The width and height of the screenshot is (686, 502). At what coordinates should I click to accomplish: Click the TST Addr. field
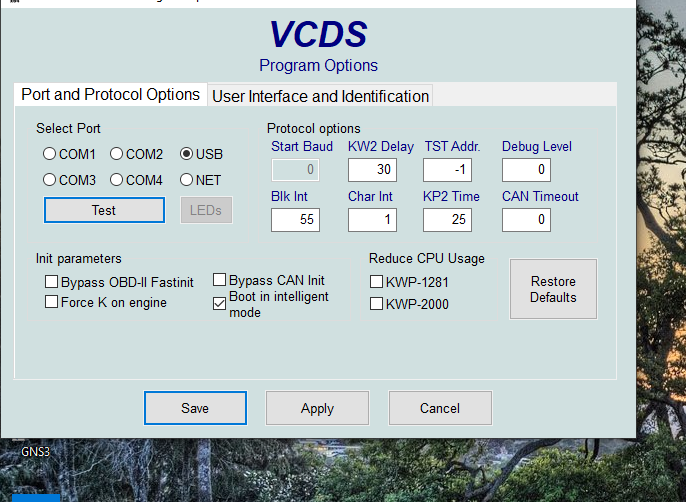coord(447,170)
